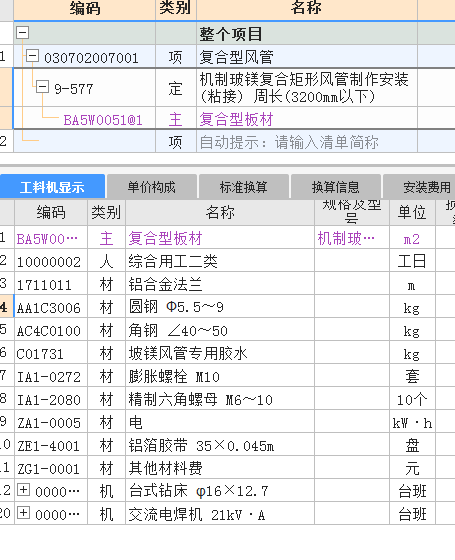Click the 规格及型号 column header
This screenshot has height=560, width=455.
(352, 212)
